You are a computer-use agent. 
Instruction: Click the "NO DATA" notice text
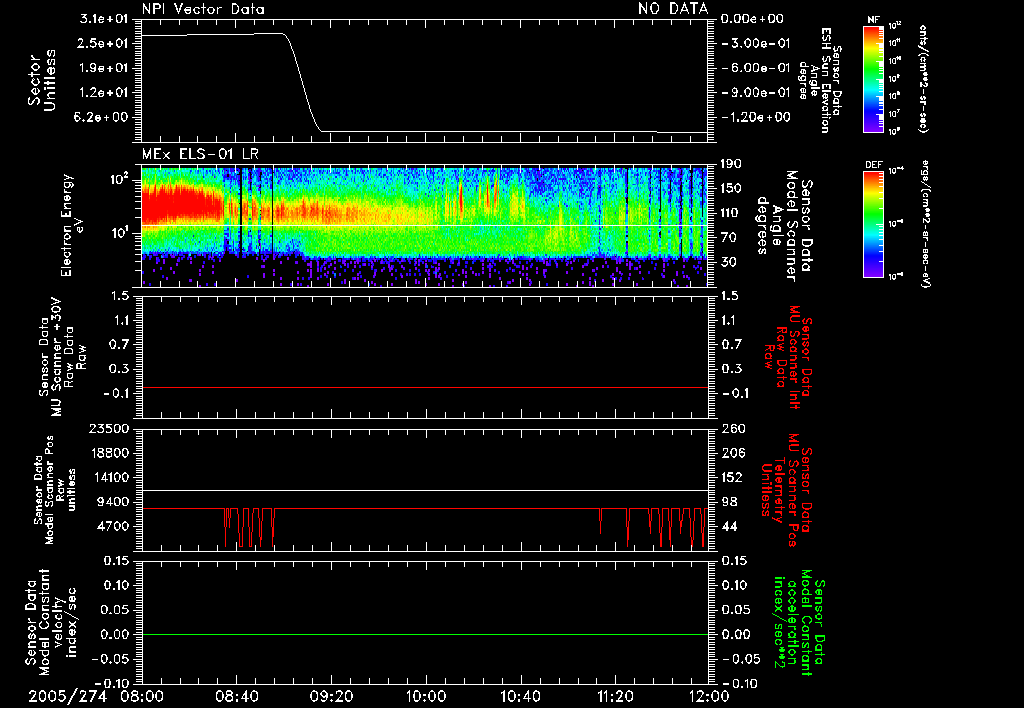pos(673,8)
